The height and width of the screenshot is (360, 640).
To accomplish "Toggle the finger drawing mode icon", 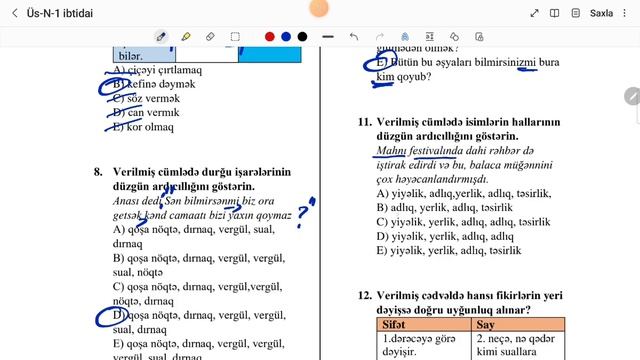I will 404,37.
